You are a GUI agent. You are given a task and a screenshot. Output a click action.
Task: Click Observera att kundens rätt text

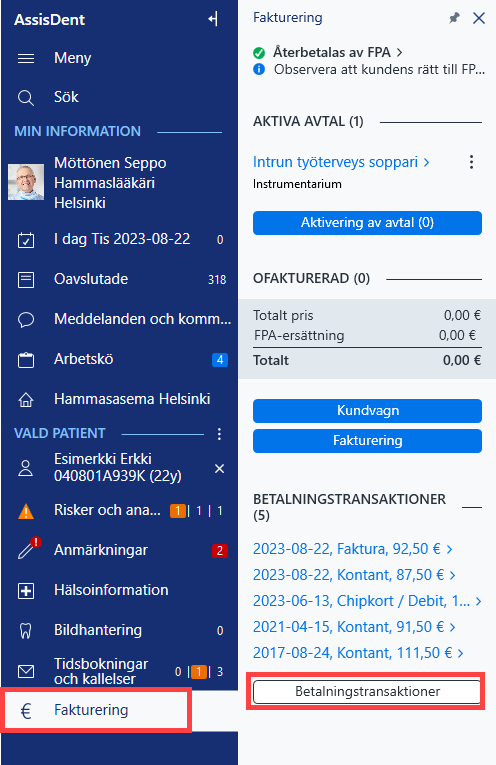[x=379, y=69]
